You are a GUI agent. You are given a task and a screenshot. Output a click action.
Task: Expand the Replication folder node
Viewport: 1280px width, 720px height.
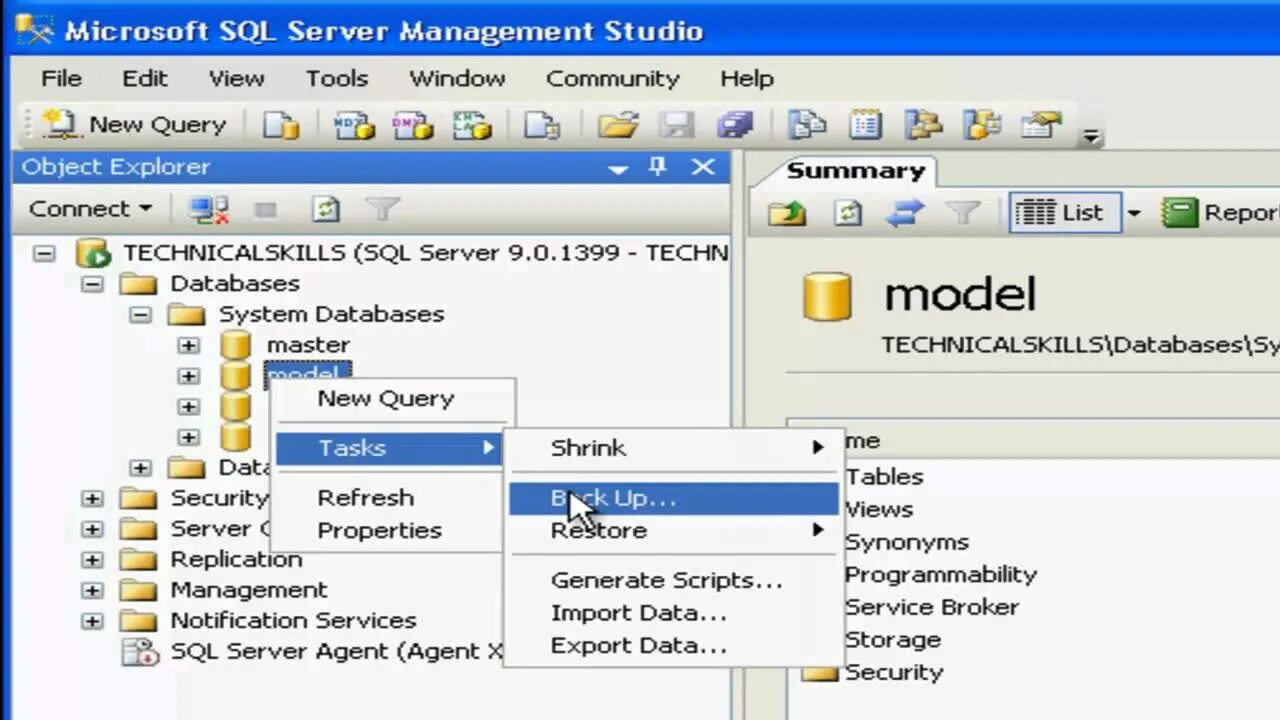tap(92, 559)
